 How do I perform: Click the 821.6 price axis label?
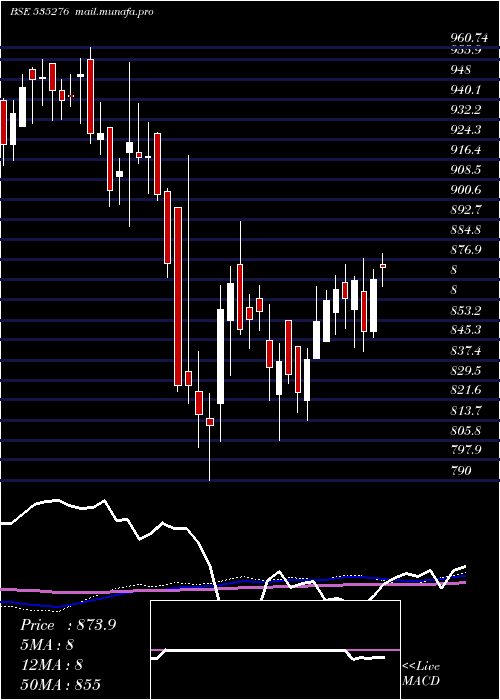click(465, 390)
